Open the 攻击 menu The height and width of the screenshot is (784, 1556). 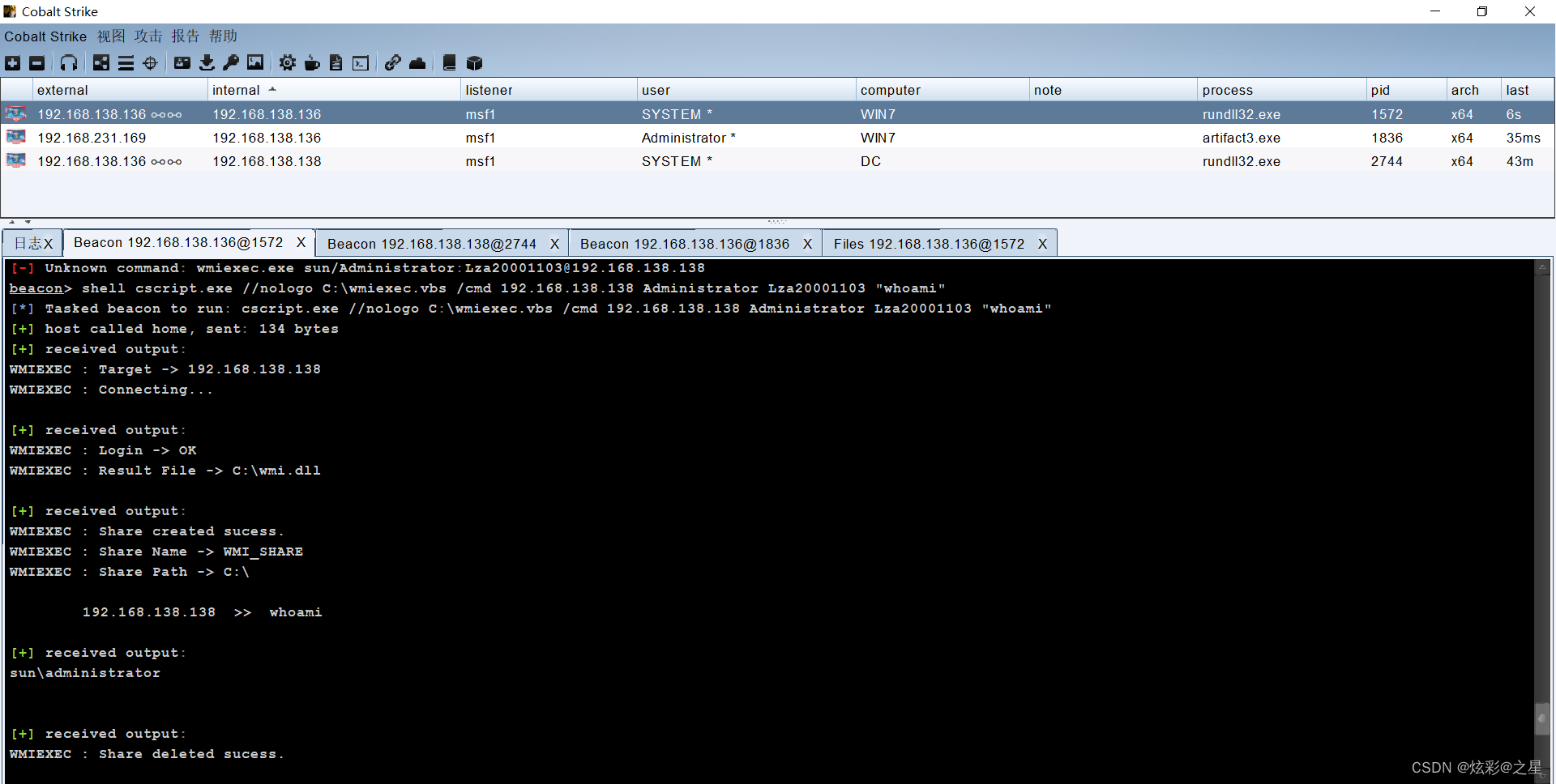(x=148, y=36)
